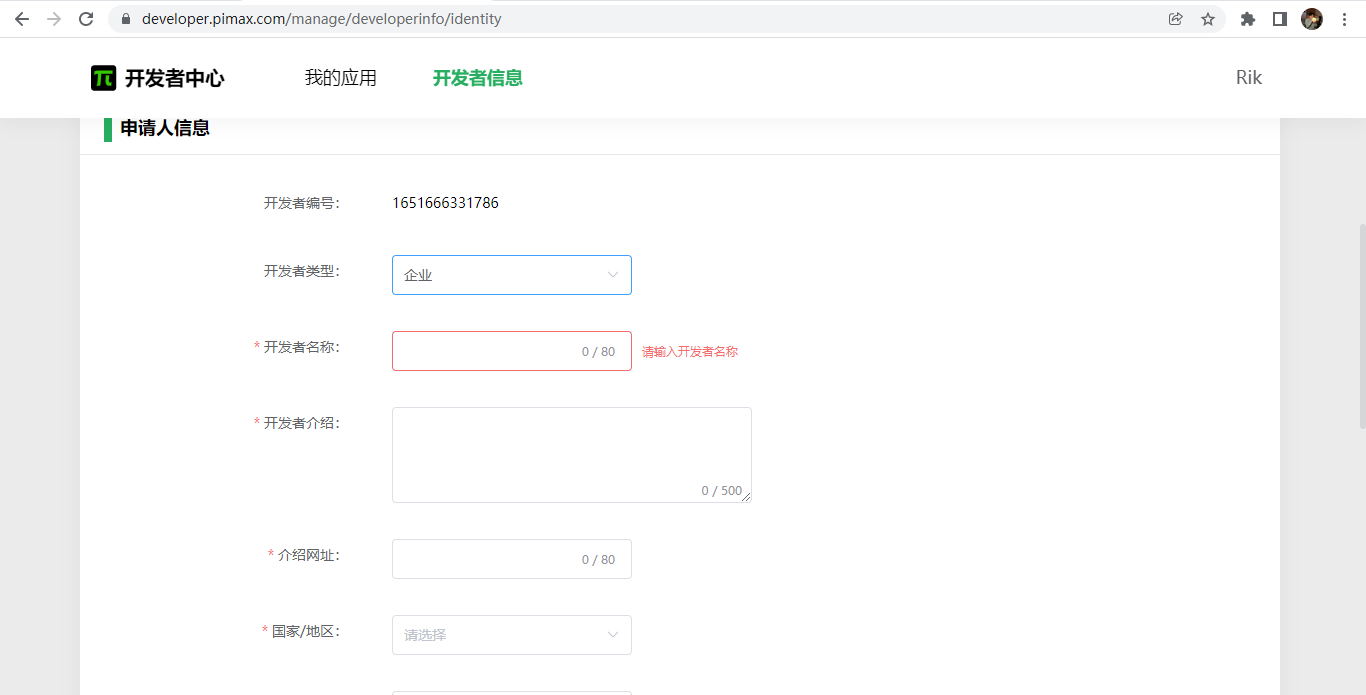
Task: Bookmark this page with star icon
Action: pyautogui.click(x=1208, y=19)
